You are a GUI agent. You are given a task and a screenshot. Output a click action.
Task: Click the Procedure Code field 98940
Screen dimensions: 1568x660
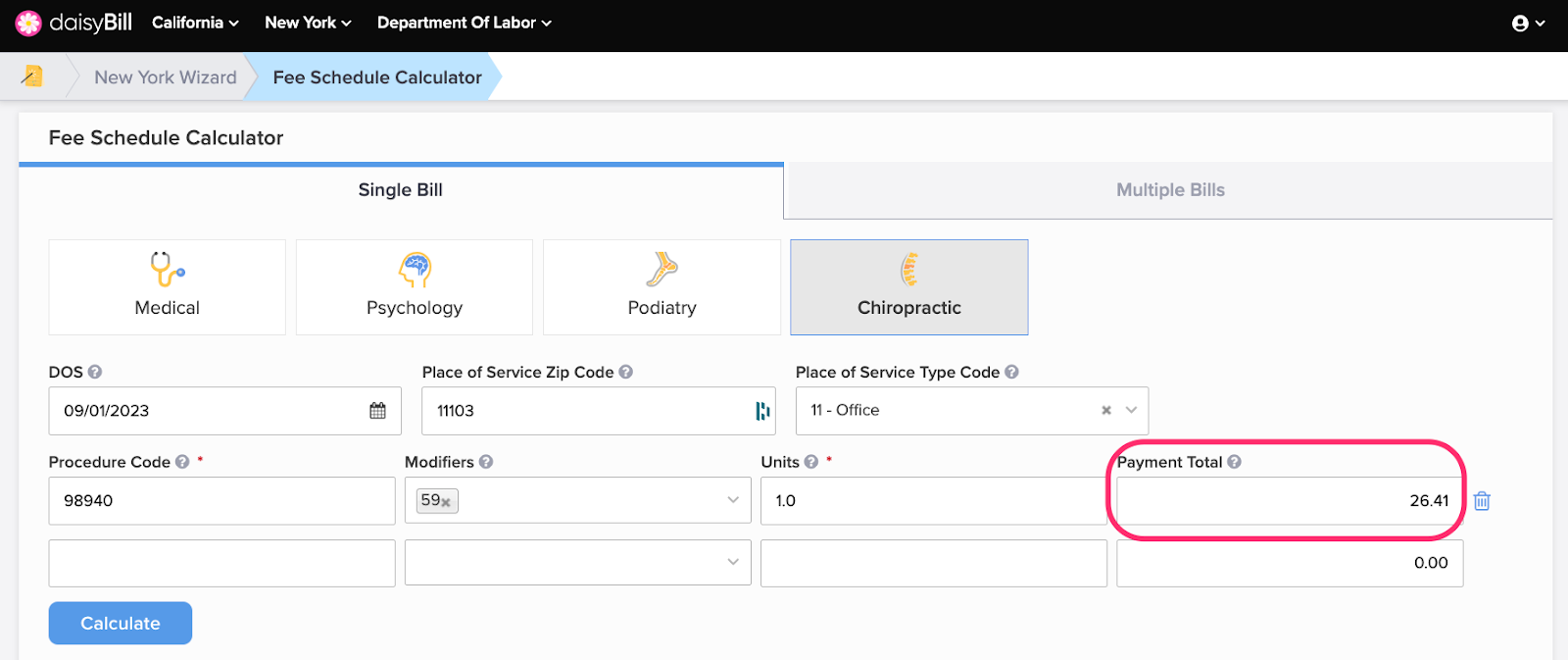(x=222, y=501)
